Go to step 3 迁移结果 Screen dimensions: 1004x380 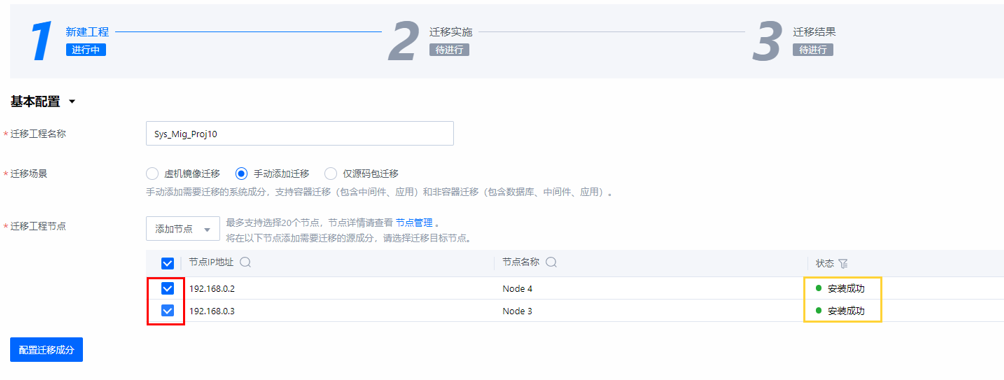pyautogui.click(x=814, y=32)
